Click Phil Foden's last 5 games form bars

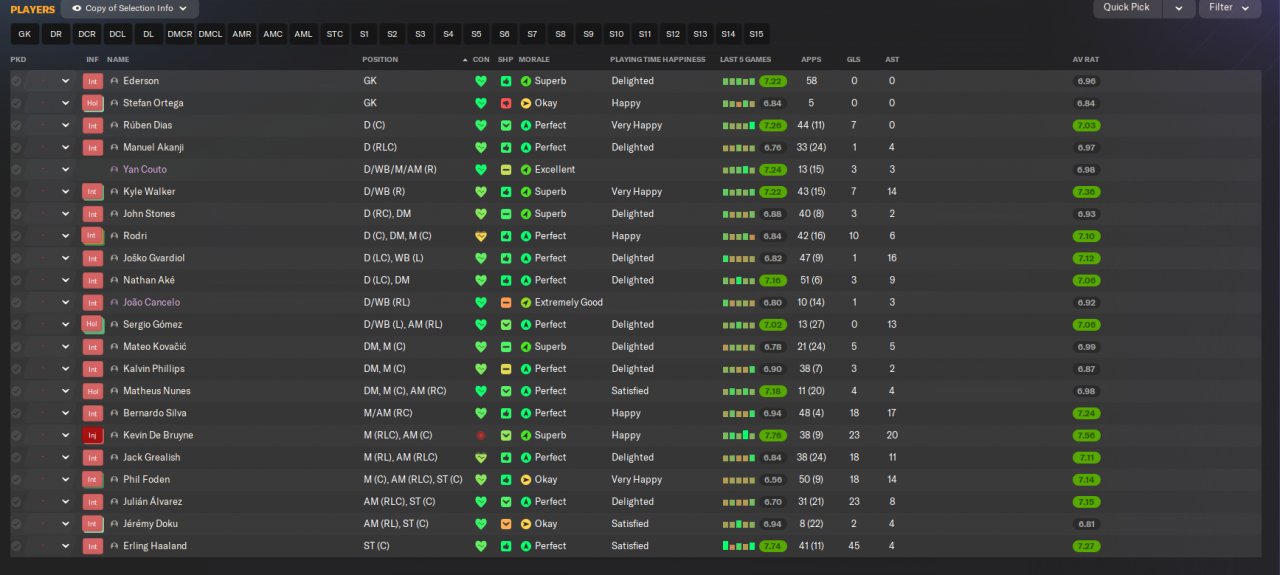(738, 480)
